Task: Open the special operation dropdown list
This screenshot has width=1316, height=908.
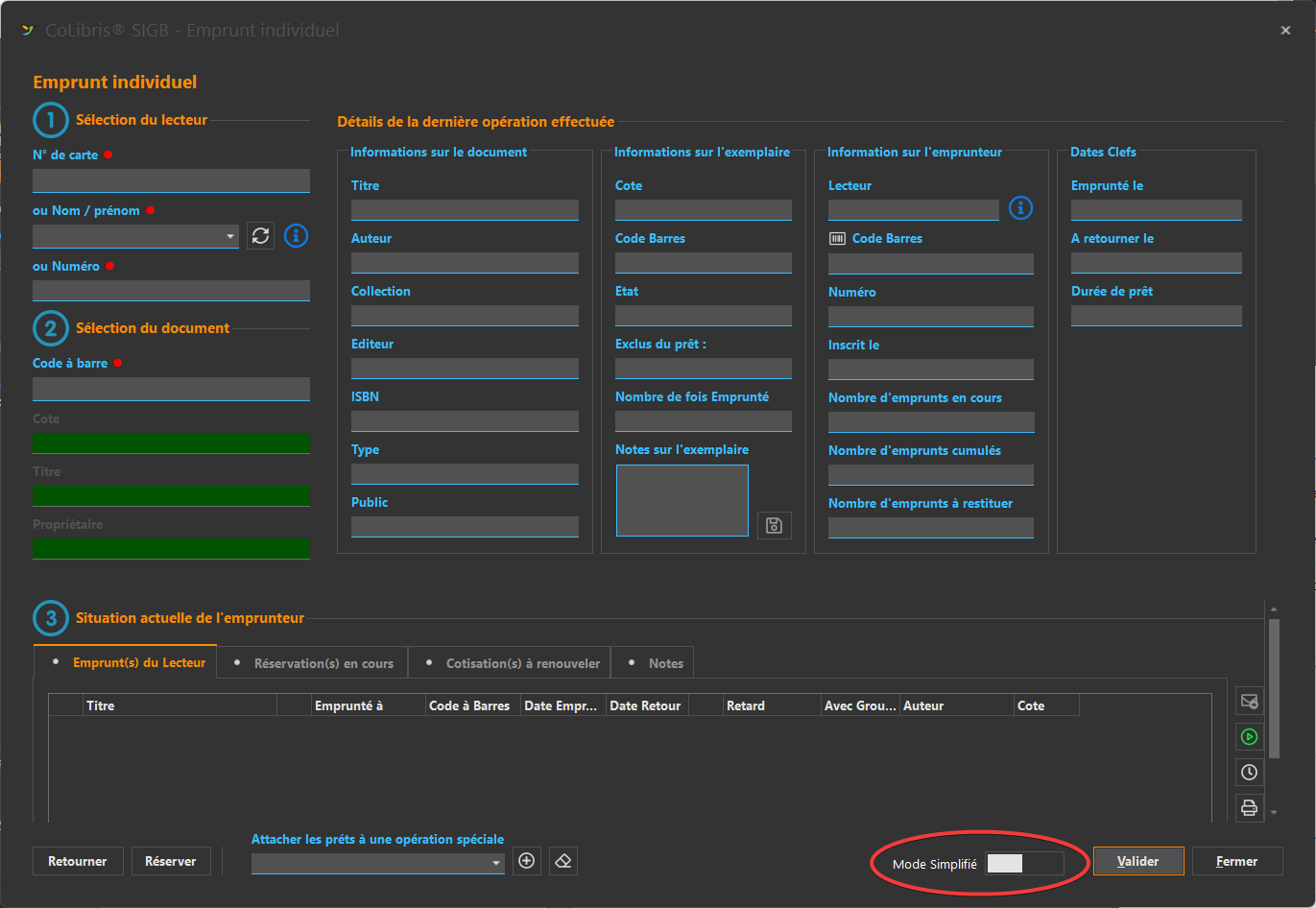Action: [496, 863]
